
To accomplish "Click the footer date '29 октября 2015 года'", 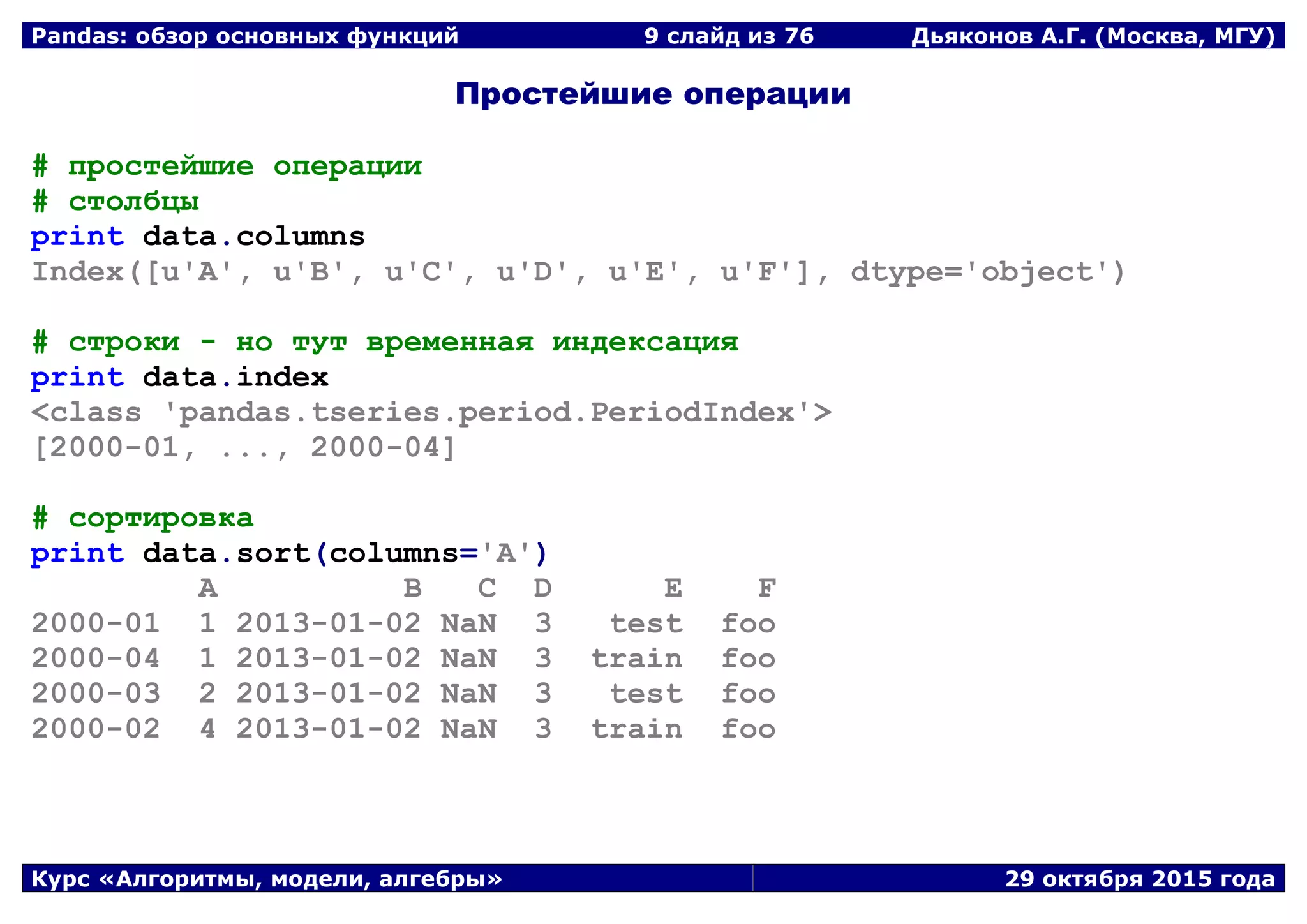I will (x=1140, y=879).
